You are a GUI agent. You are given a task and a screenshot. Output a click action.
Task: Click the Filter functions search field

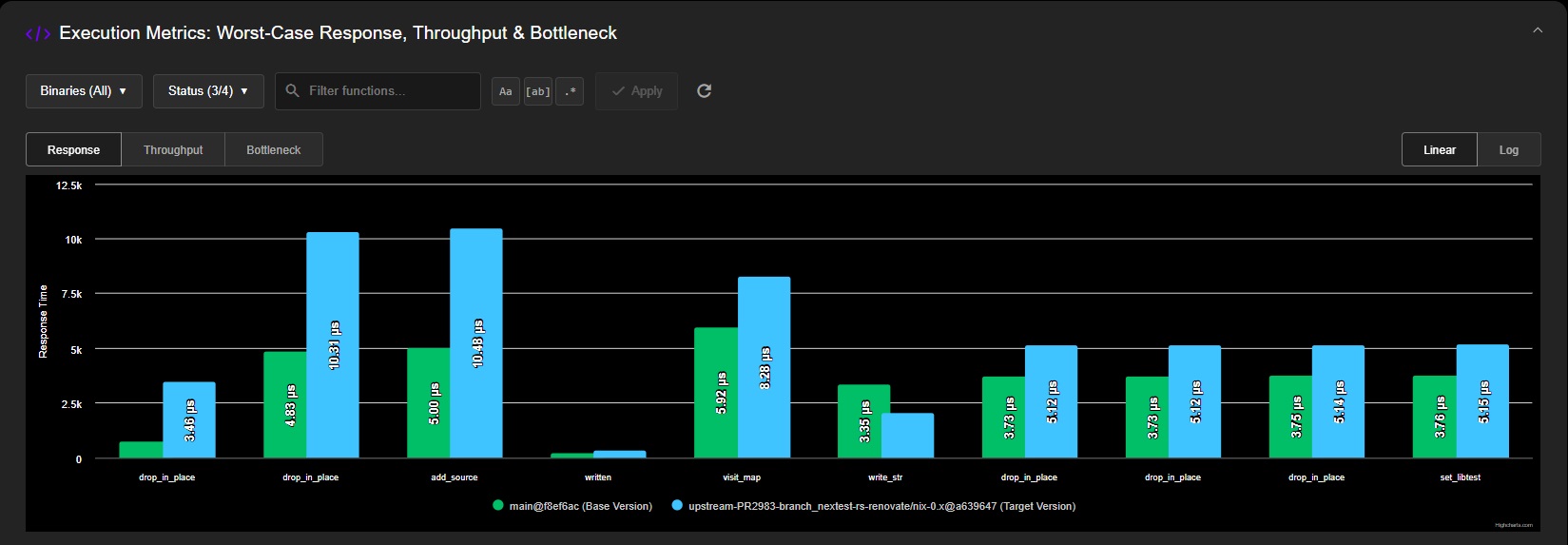(x=390, y=91)
